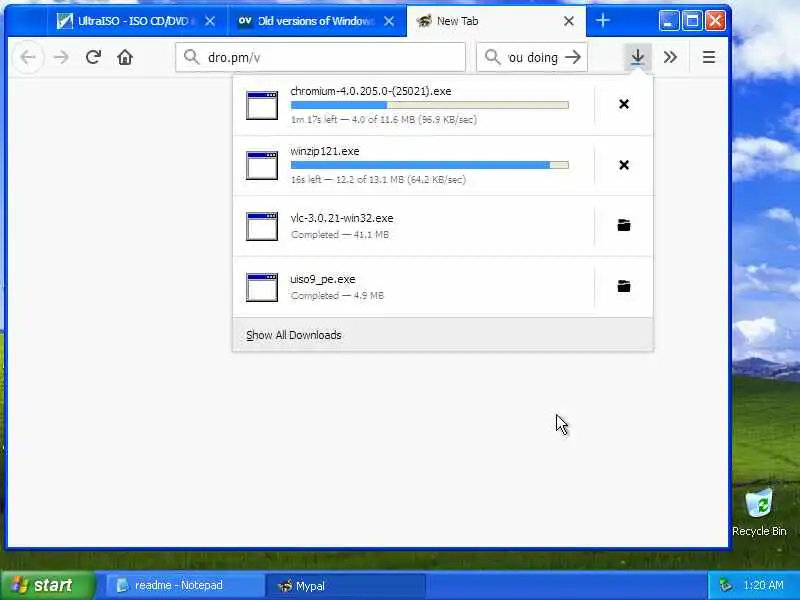The image size is (800, 600).
Task: Submit search with the go arrow
Action: pos(573,57)
